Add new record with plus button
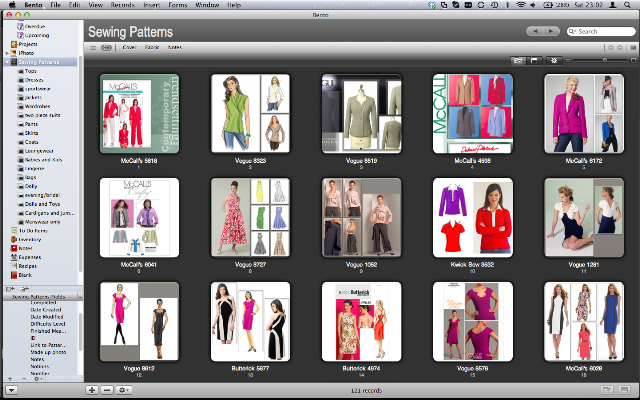 click(92, 390)
